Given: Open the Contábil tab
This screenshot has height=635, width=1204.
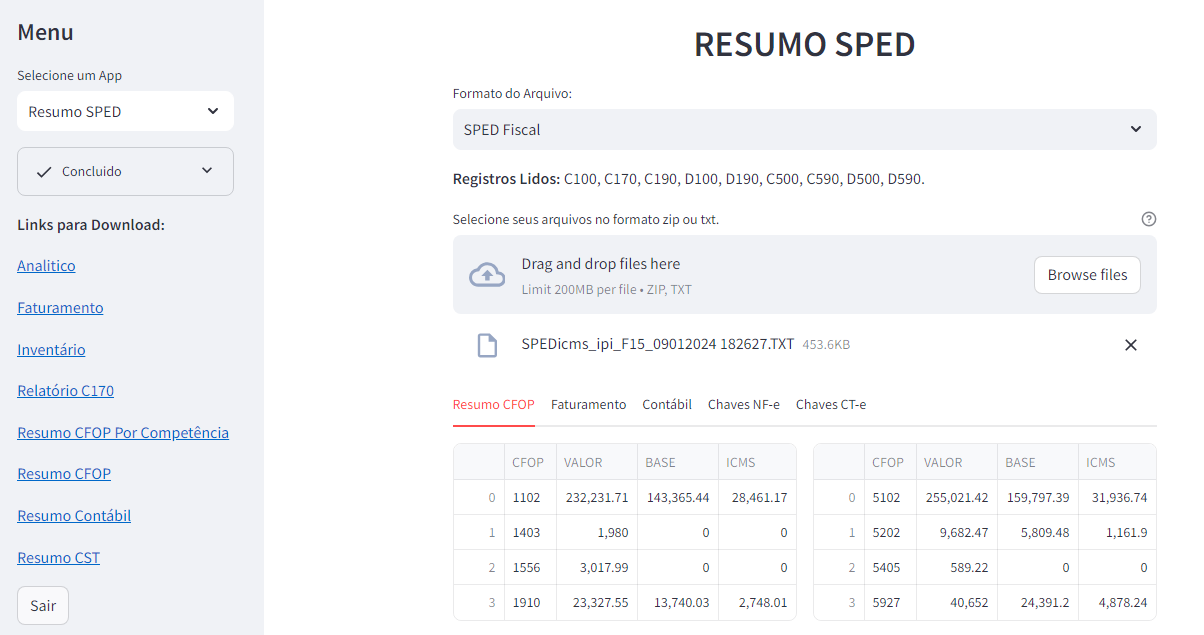Looking at the screenshot, I should click(x=667, y=405).
